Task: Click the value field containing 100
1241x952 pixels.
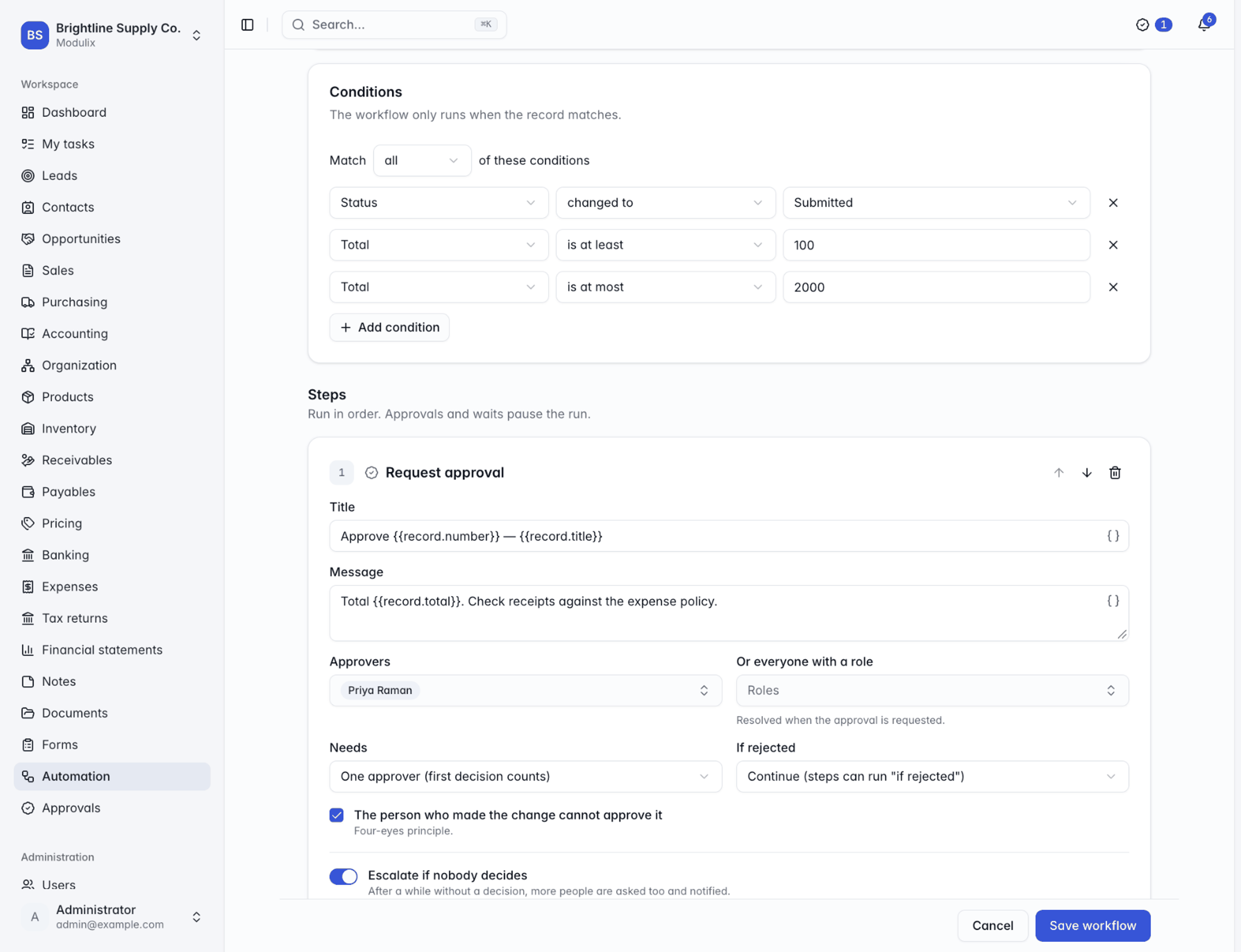Action: pos(936,245)
